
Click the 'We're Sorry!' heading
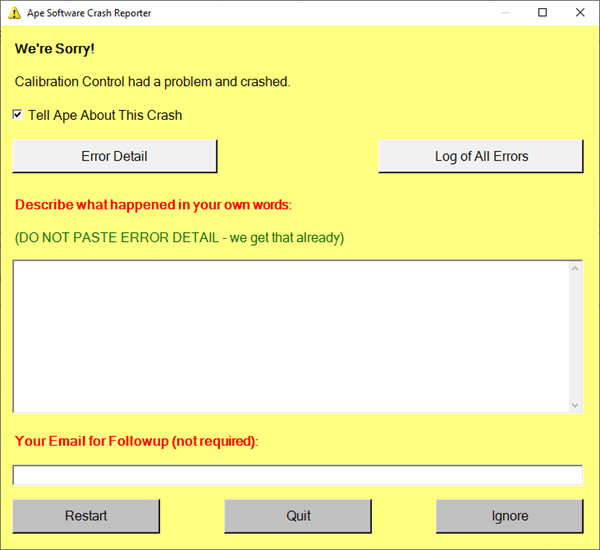[55, 49]
